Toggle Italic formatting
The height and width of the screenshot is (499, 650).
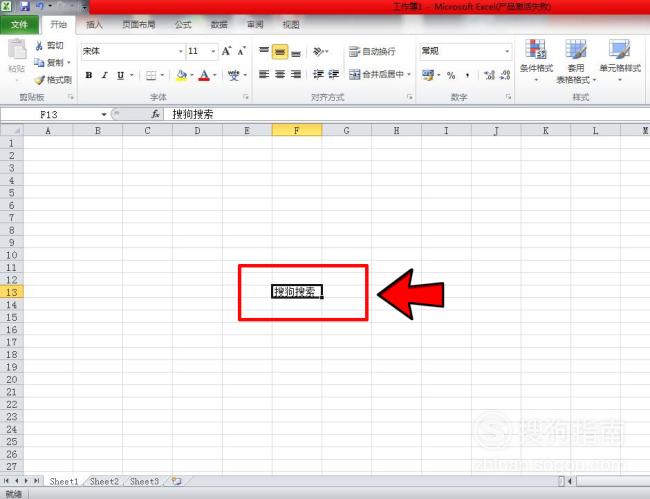104,75
